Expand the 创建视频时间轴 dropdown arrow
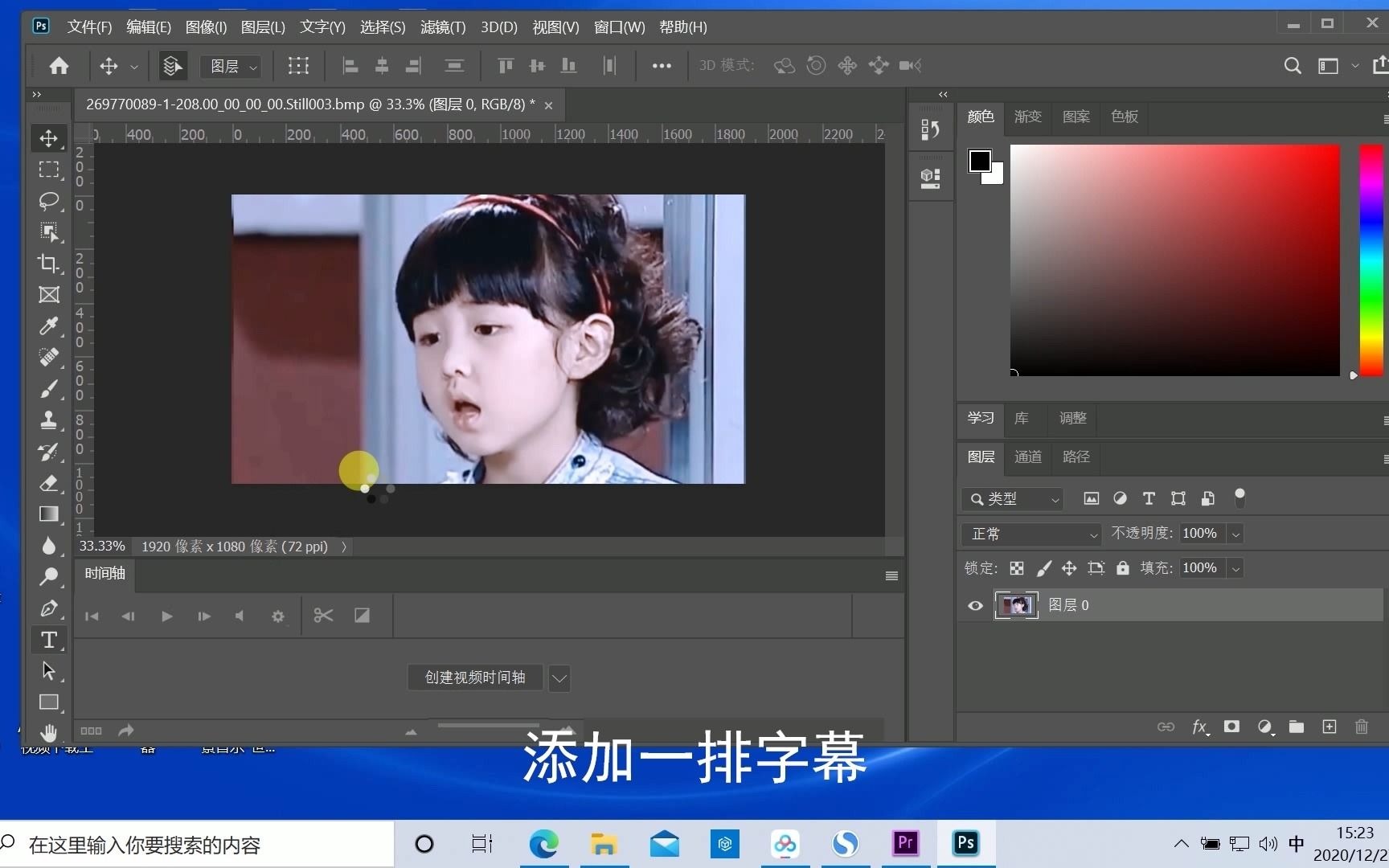1389x868 pixels. point(559,678)
